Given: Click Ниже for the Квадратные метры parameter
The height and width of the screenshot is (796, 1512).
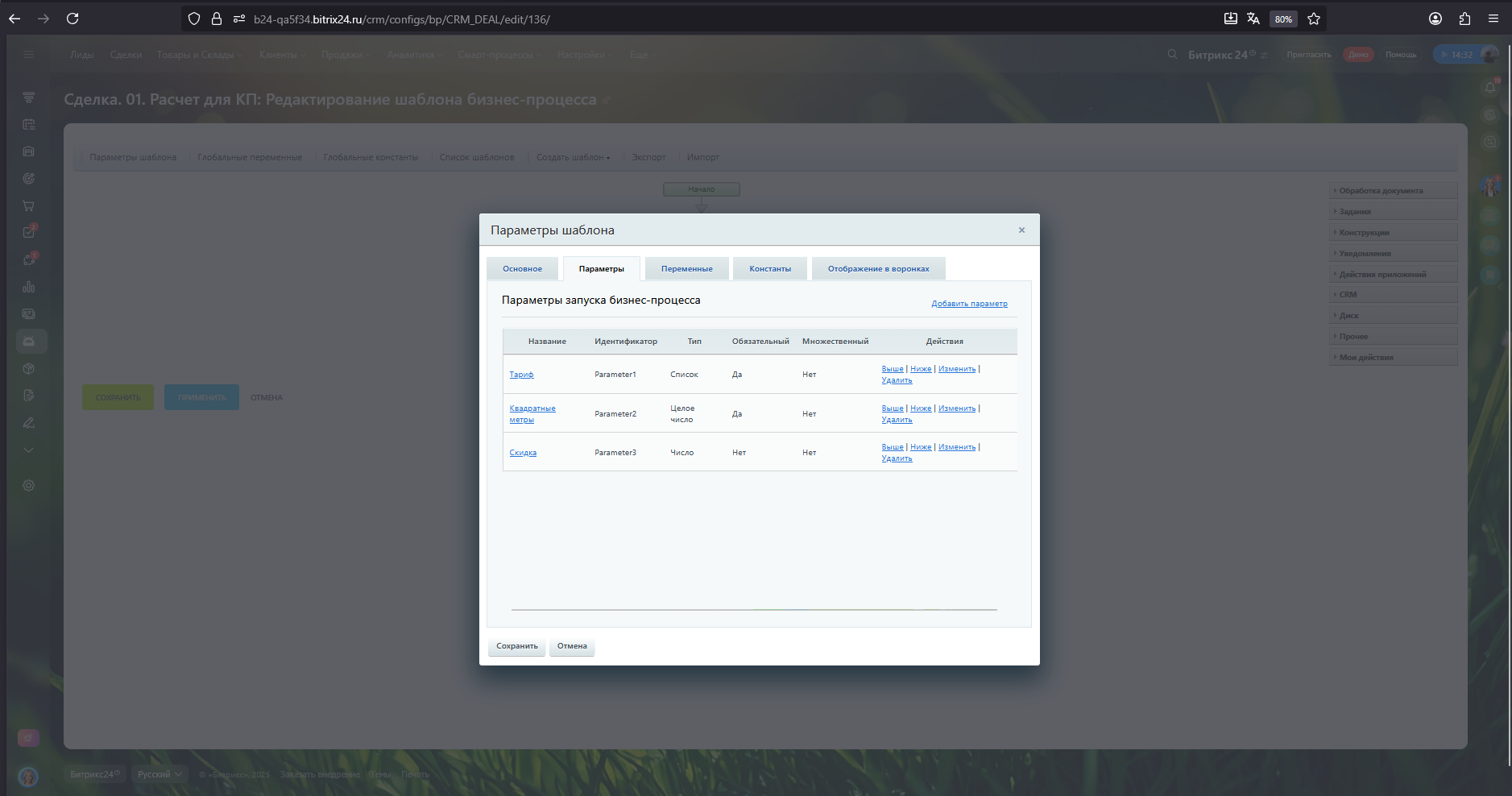Looking at the screenshot, I should [x=921, y=408].
